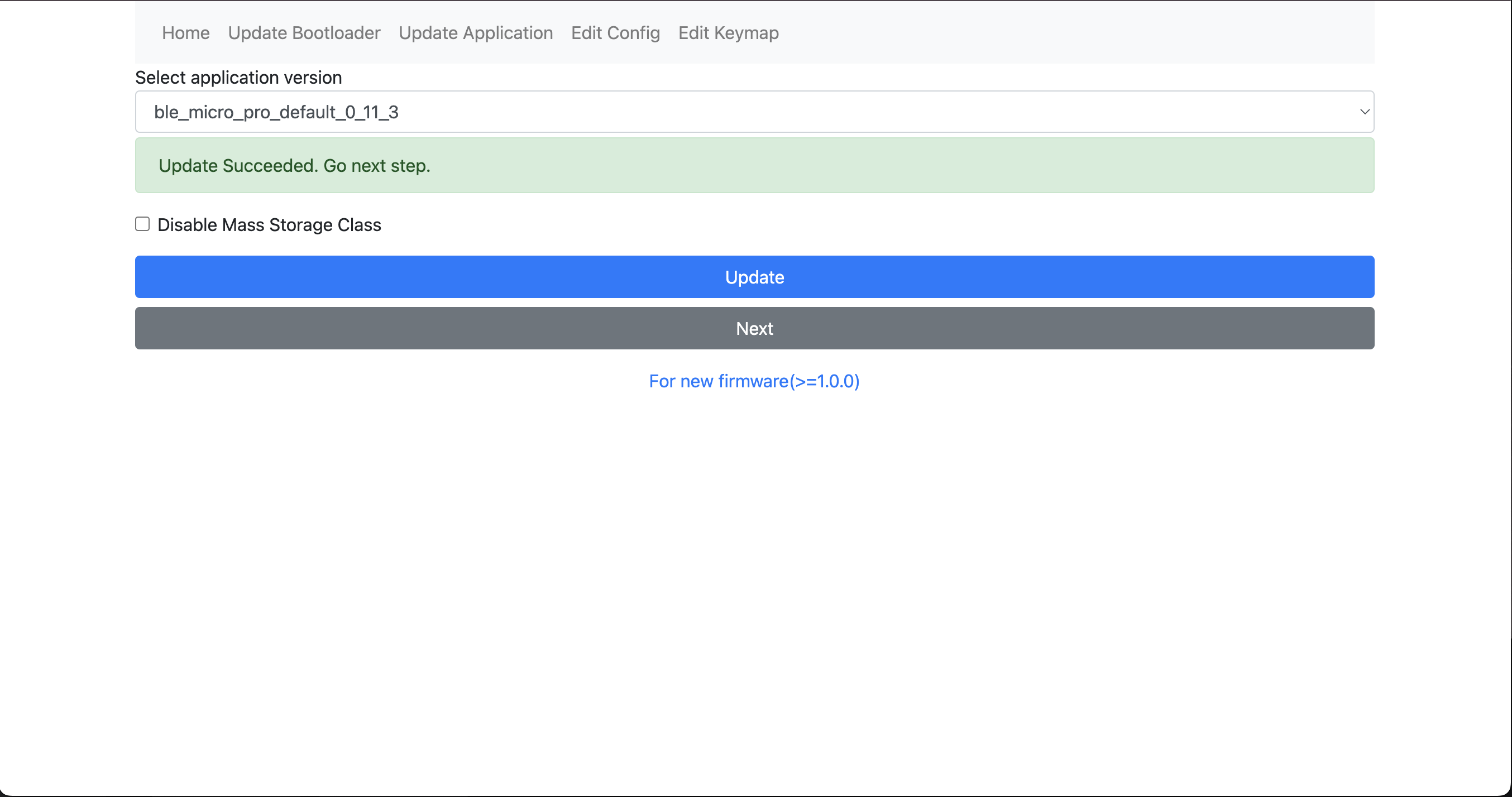1512x797 pixels.
Task: Click the Select application version label
Action: (x=238, y=78)
